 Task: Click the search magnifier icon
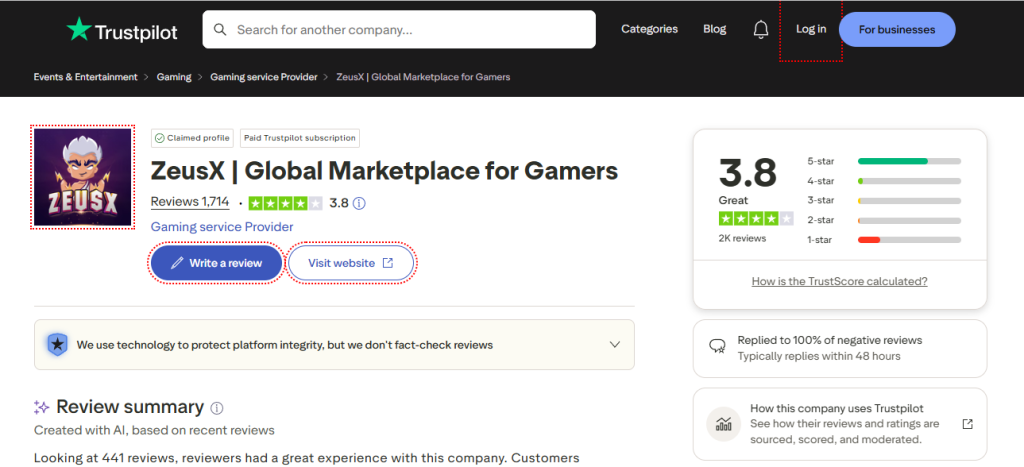(x=221, y=29)
